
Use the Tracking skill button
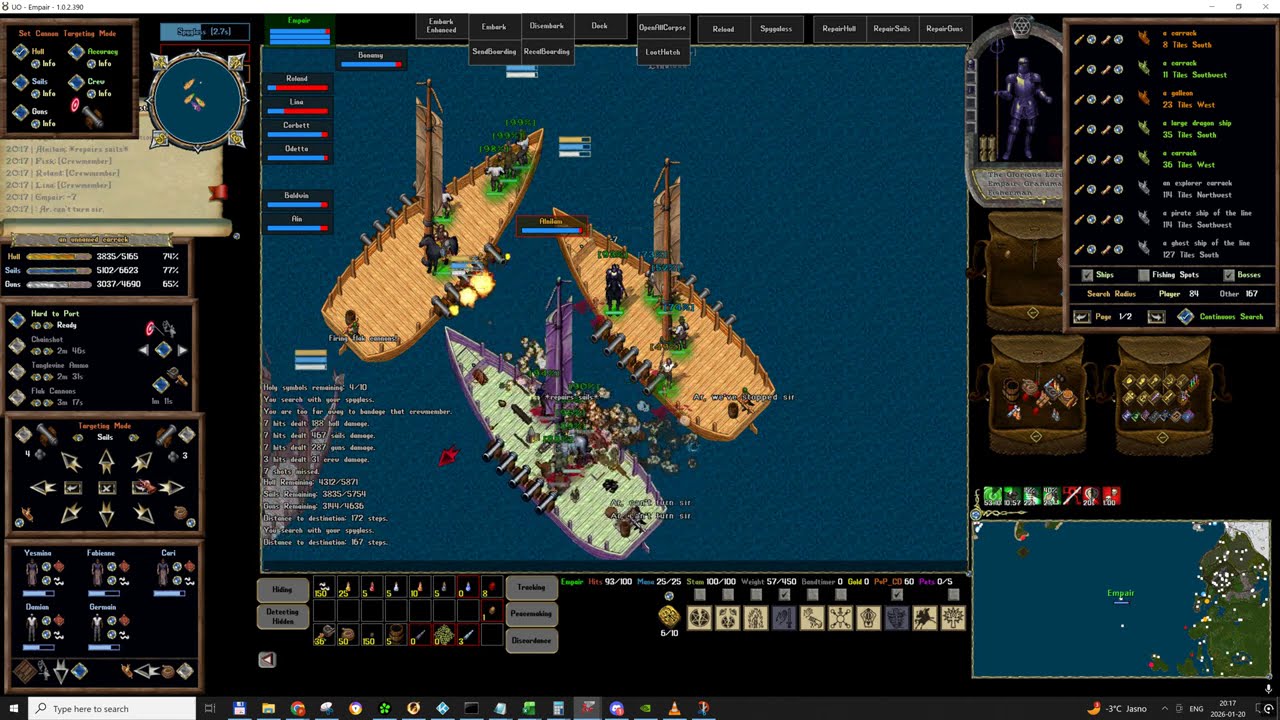click(531, 588)
